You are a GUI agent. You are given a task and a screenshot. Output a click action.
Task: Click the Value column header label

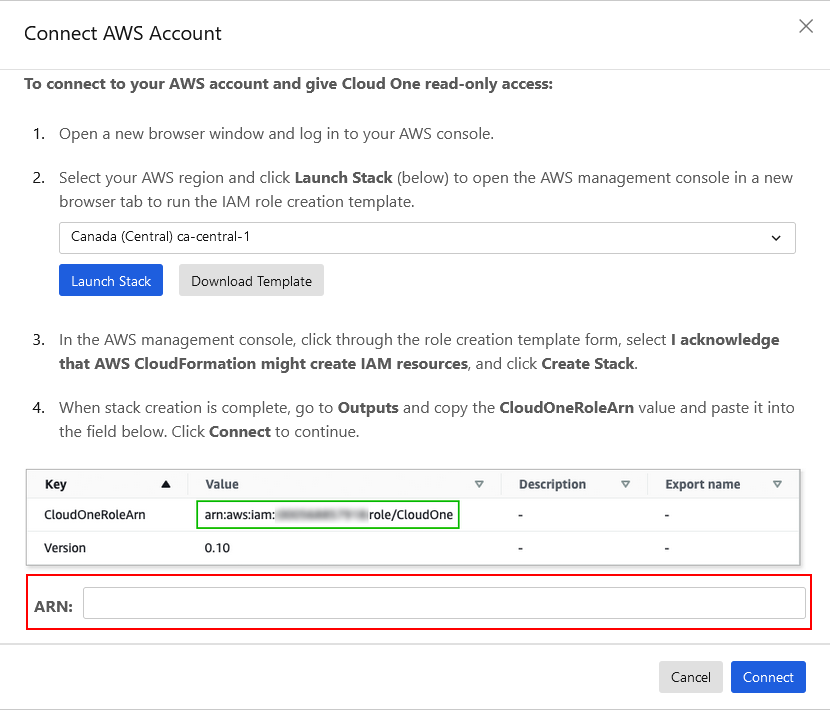222,484
